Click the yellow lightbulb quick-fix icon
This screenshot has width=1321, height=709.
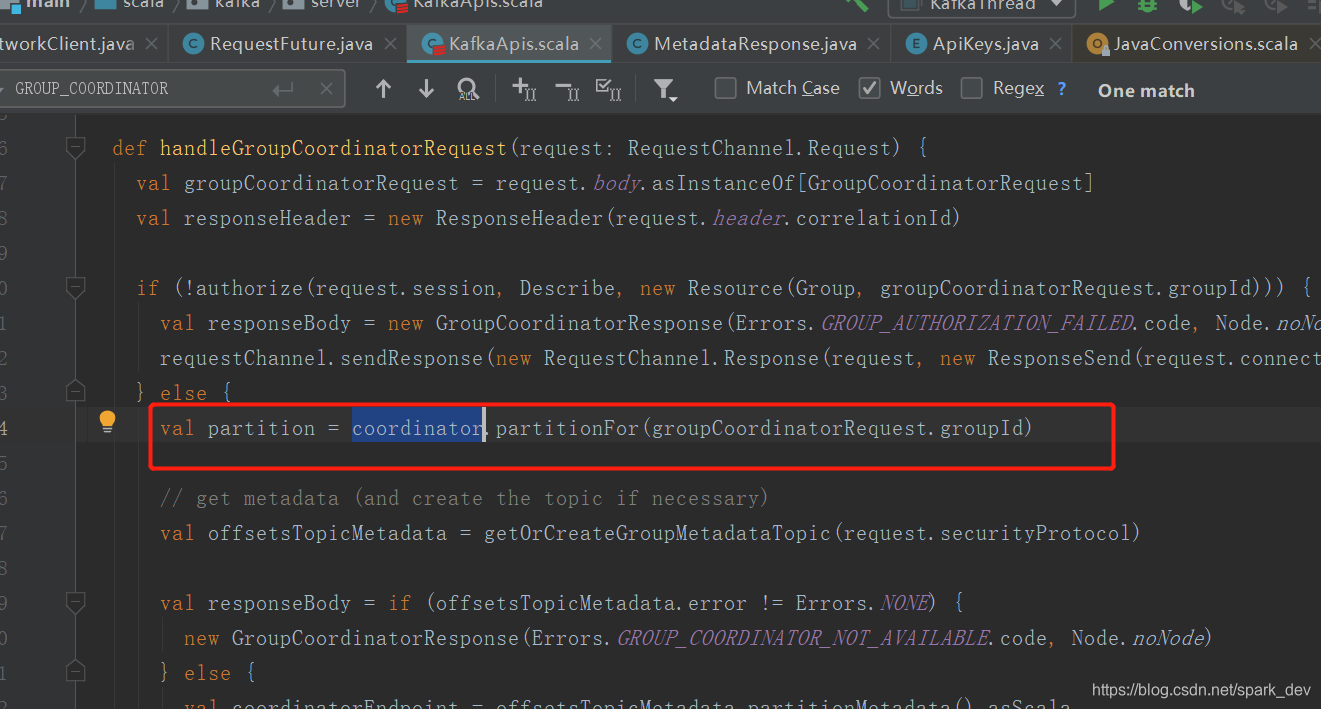coord(107,423)
